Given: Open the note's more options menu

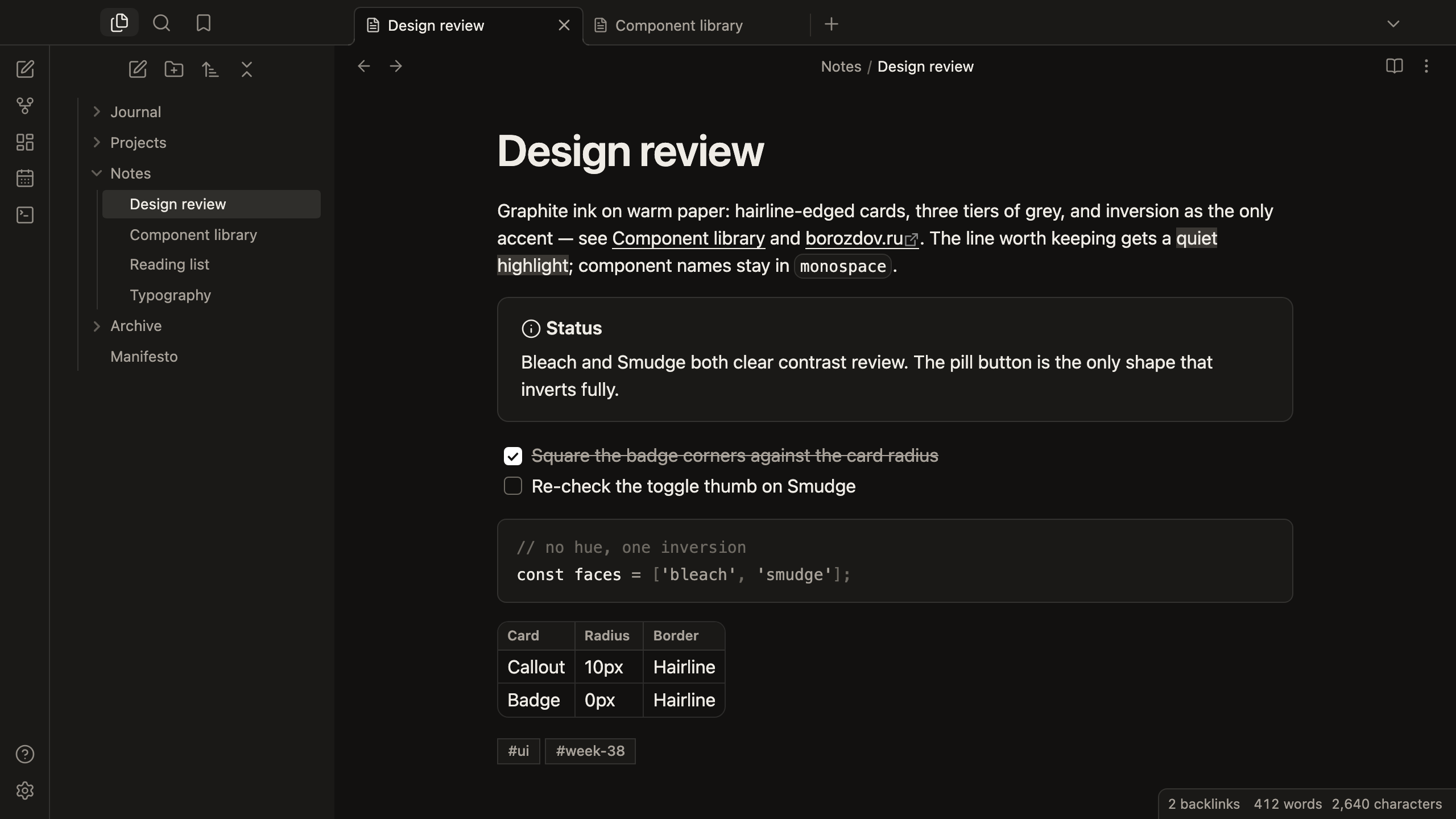Looking at the screenshot, I should [x=1426, y=66].
